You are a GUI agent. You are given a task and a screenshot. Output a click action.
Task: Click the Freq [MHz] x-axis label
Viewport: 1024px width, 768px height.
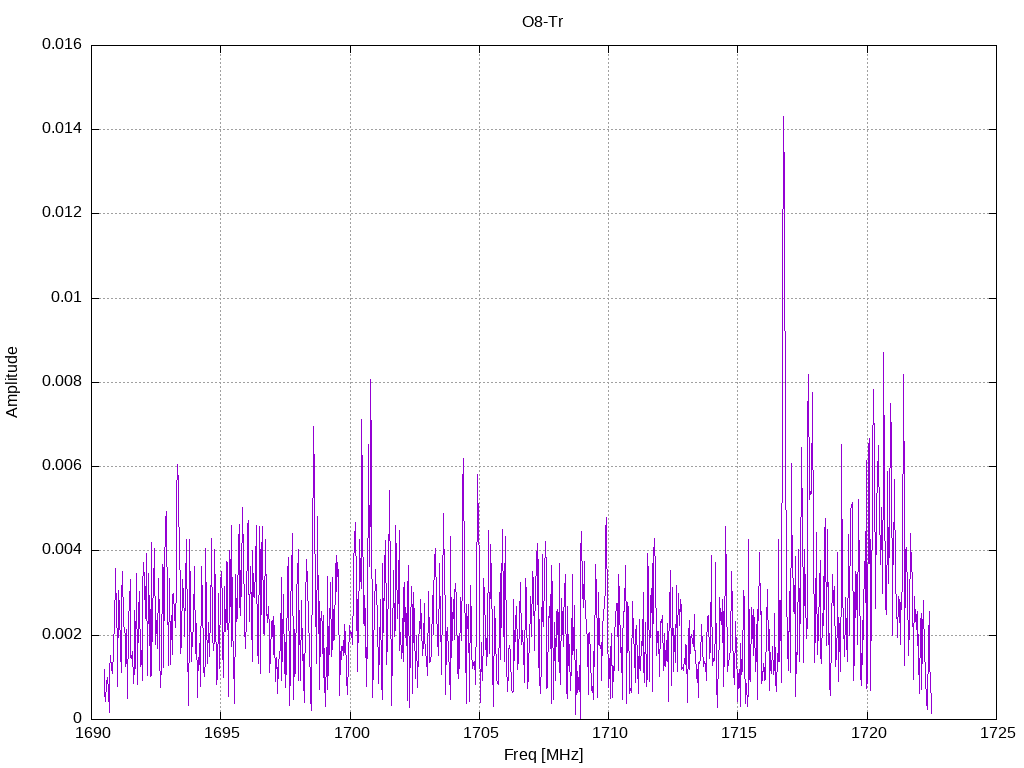pos(543,755)
